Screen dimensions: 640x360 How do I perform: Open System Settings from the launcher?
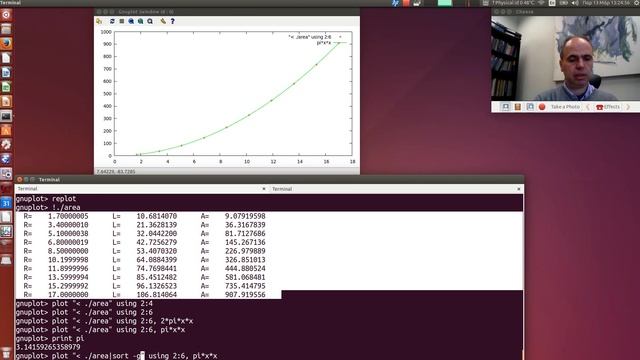tap(6, 145)
